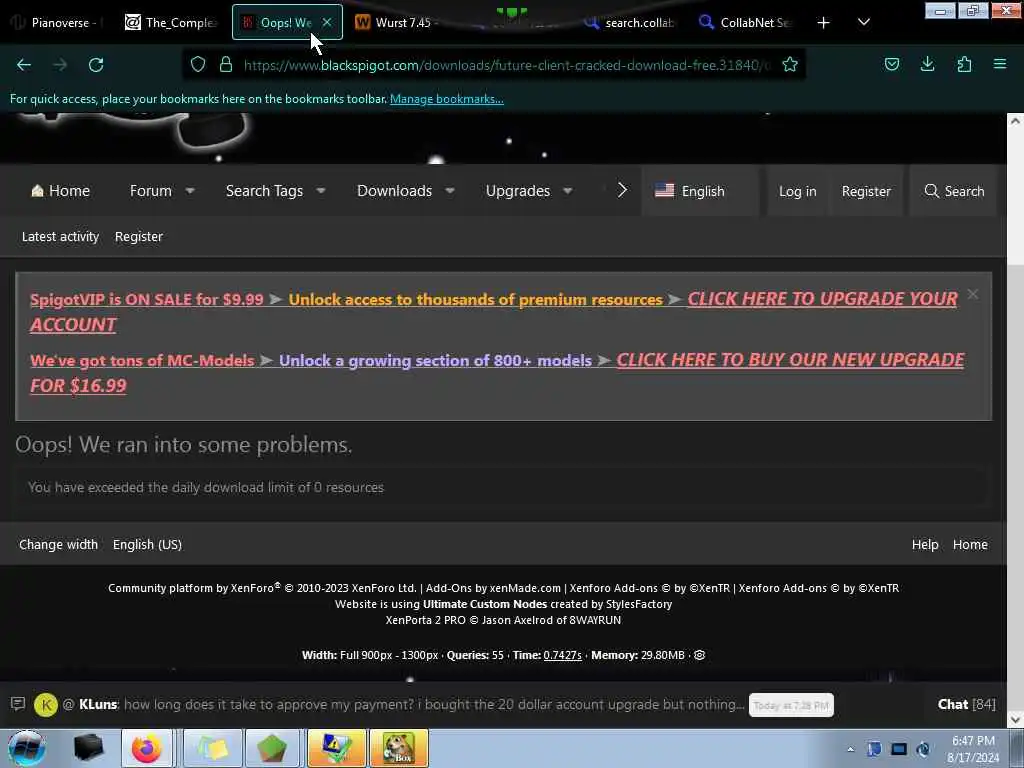Open the extensions puzzle-piece icon
The height and width of the screenshot is (768, 1024).
coord(964,64)
